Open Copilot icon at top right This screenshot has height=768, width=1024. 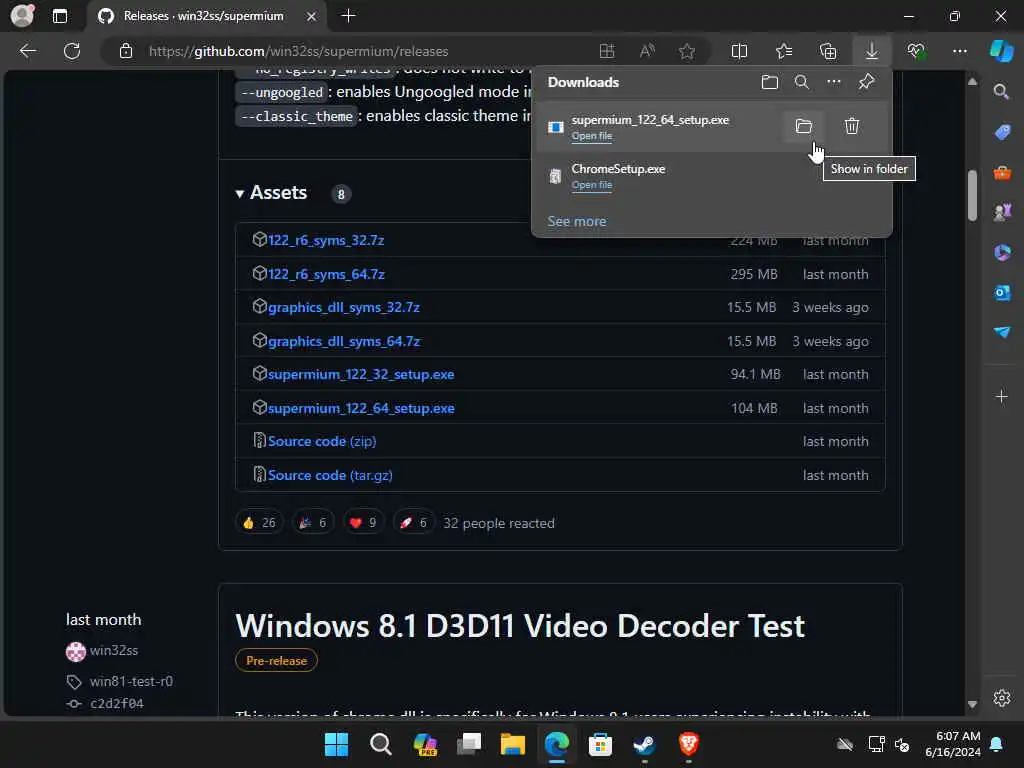coord(1001,51)
